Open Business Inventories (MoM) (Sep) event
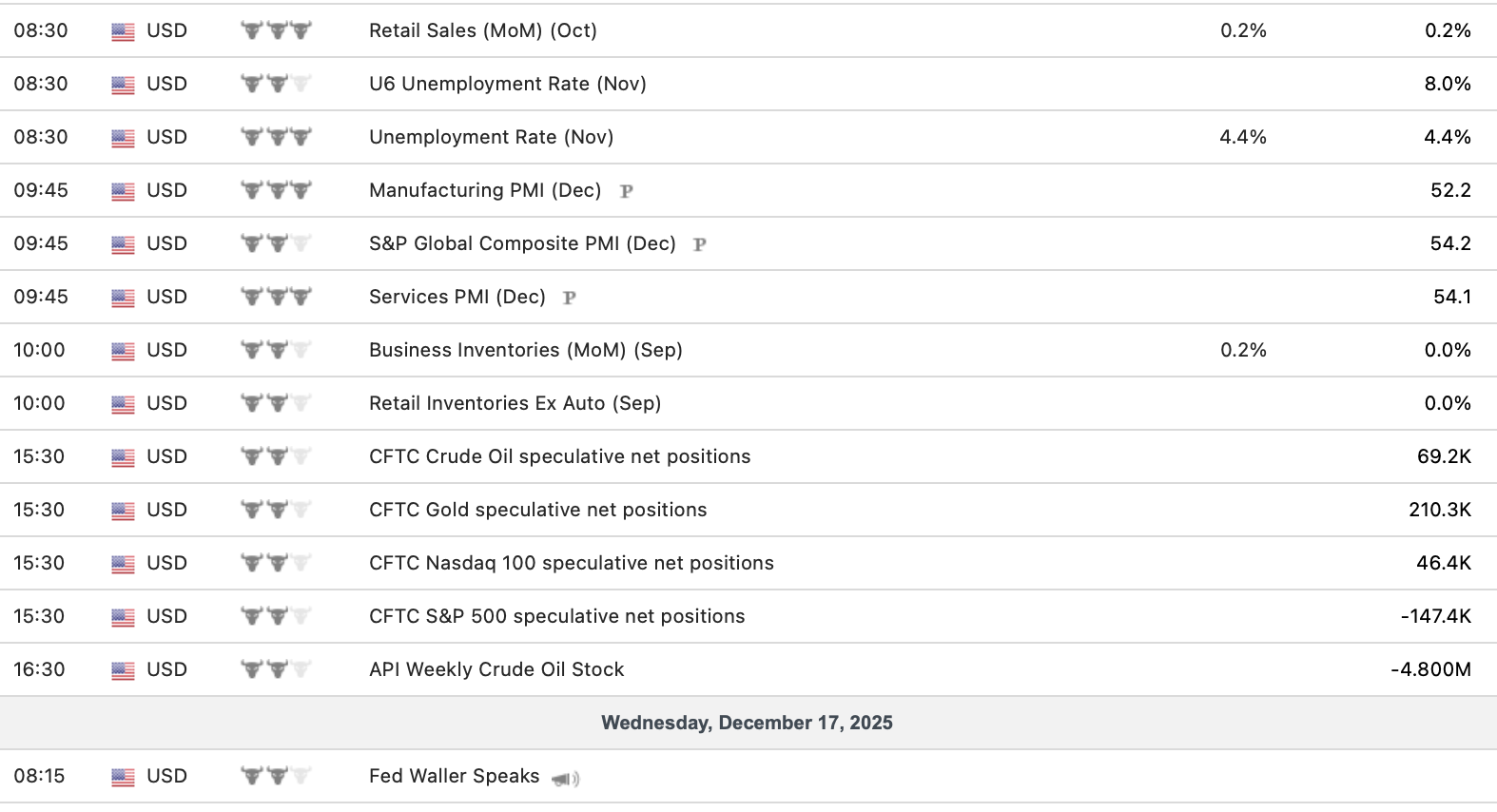 click(525, 350)
